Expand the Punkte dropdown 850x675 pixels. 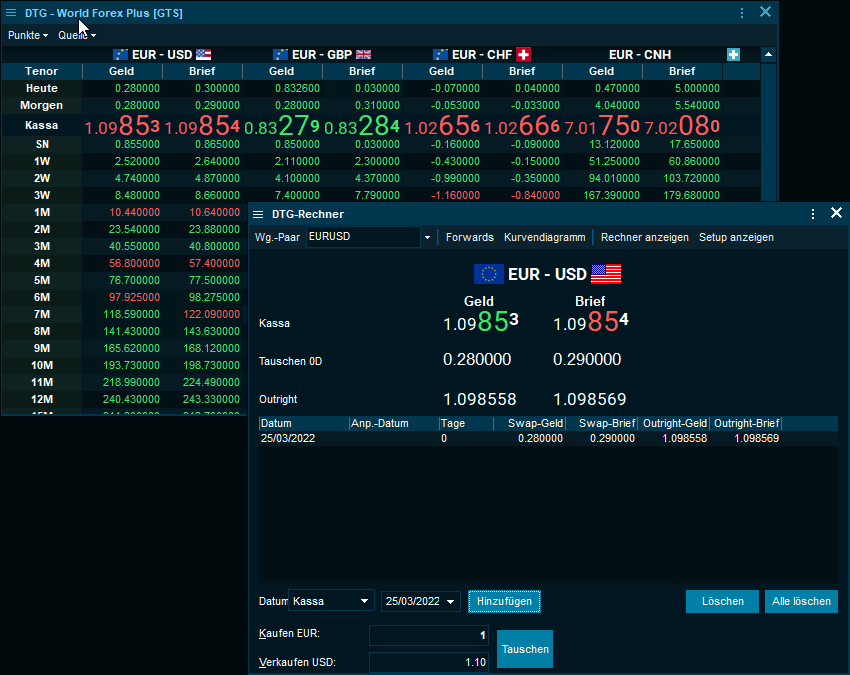coord(27,35)
